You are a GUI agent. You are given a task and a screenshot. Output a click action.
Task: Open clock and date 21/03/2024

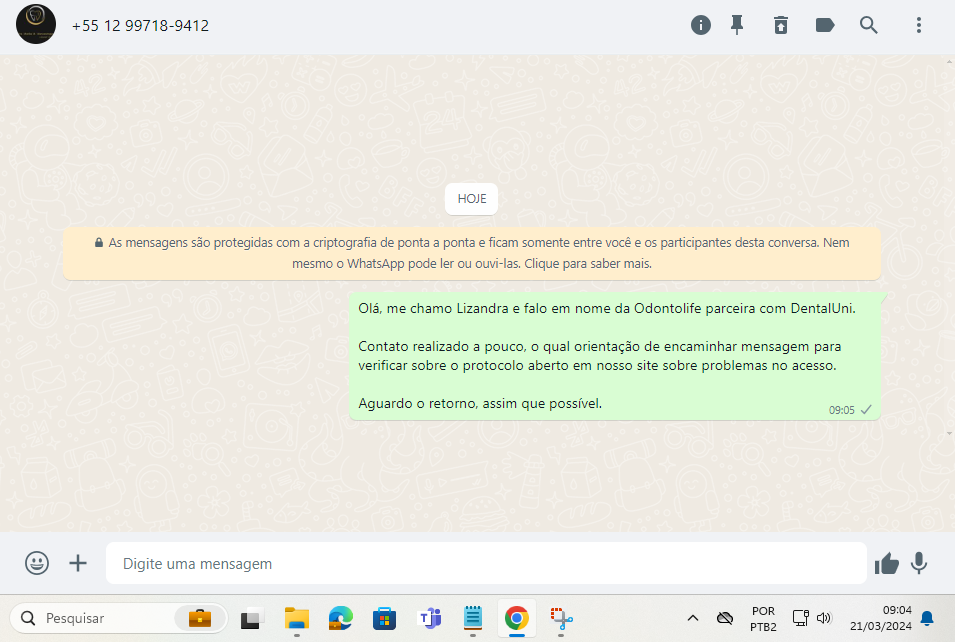coord(881,618)
